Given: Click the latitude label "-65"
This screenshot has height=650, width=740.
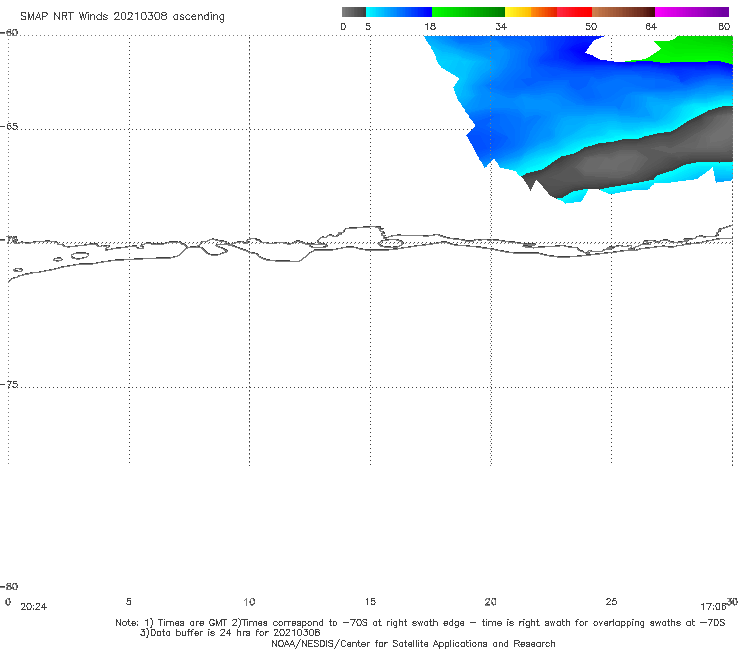Looking at the screenshot, I should pyautogui.click(x=9, y=127).
